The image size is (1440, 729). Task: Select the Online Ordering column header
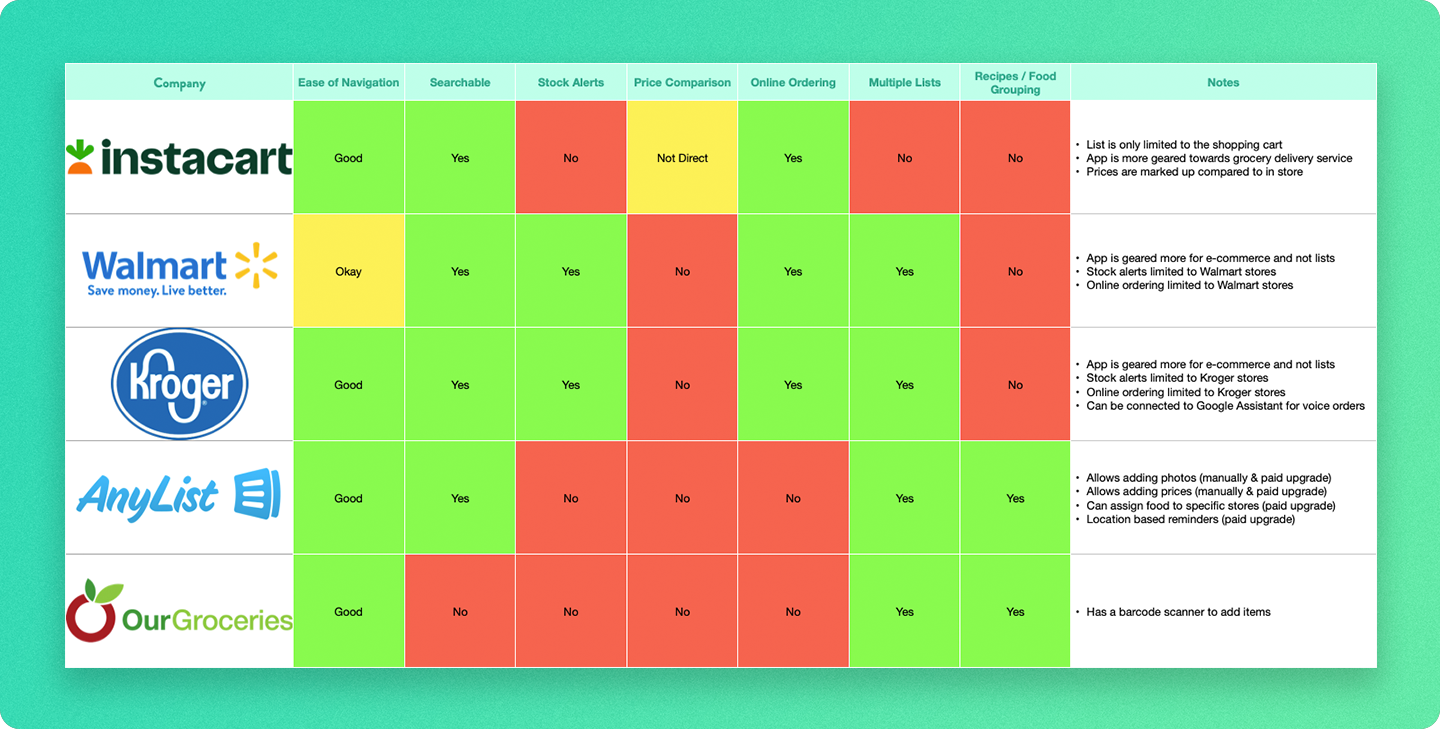click(793, 83)
